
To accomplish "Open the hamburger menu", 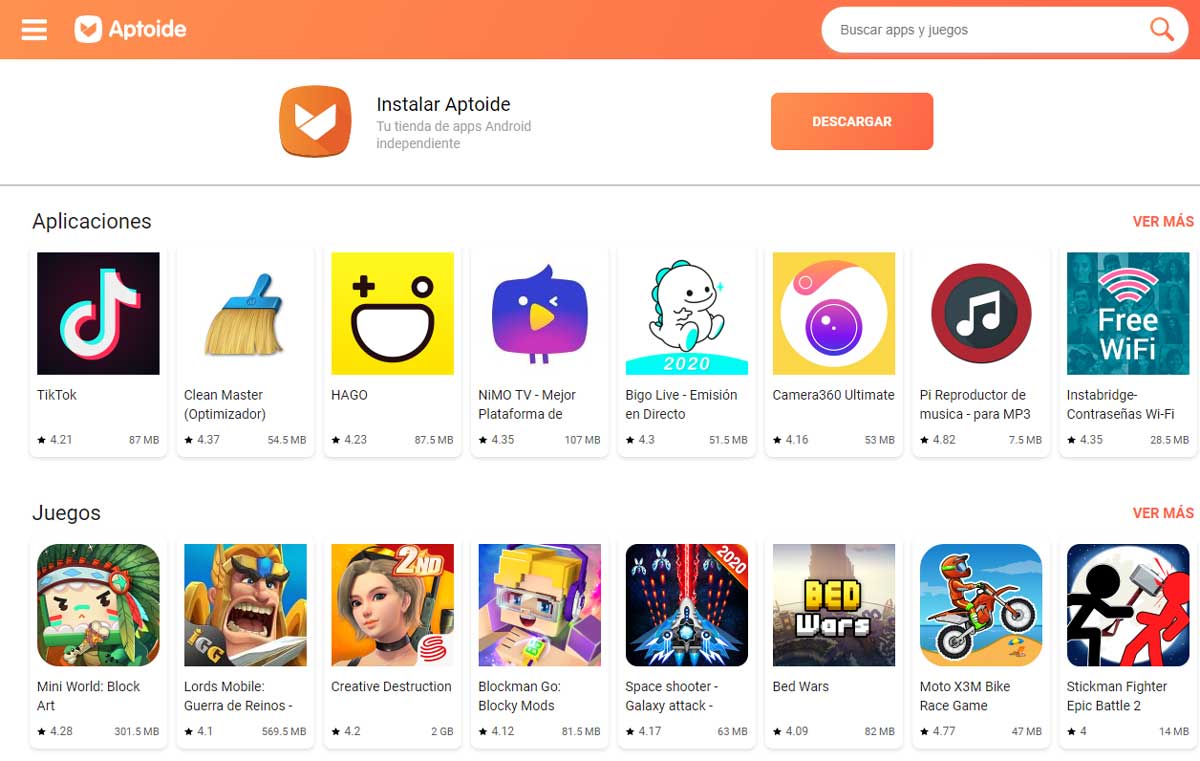I will coord(34,29).
